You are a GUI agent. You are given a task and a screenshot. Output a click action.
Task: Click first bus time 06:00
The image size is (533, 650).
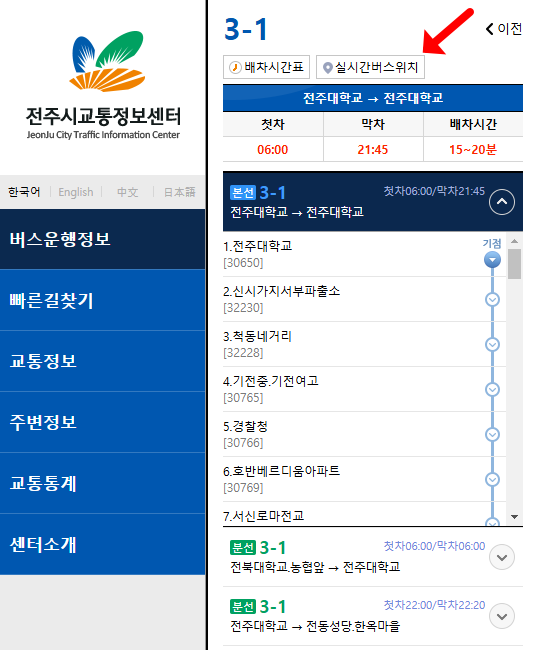pos(273,149)
